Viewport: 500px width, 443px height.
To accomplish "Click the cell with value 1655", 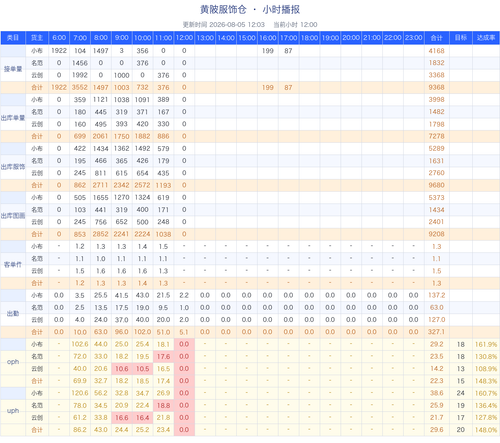I will [101, 198].
